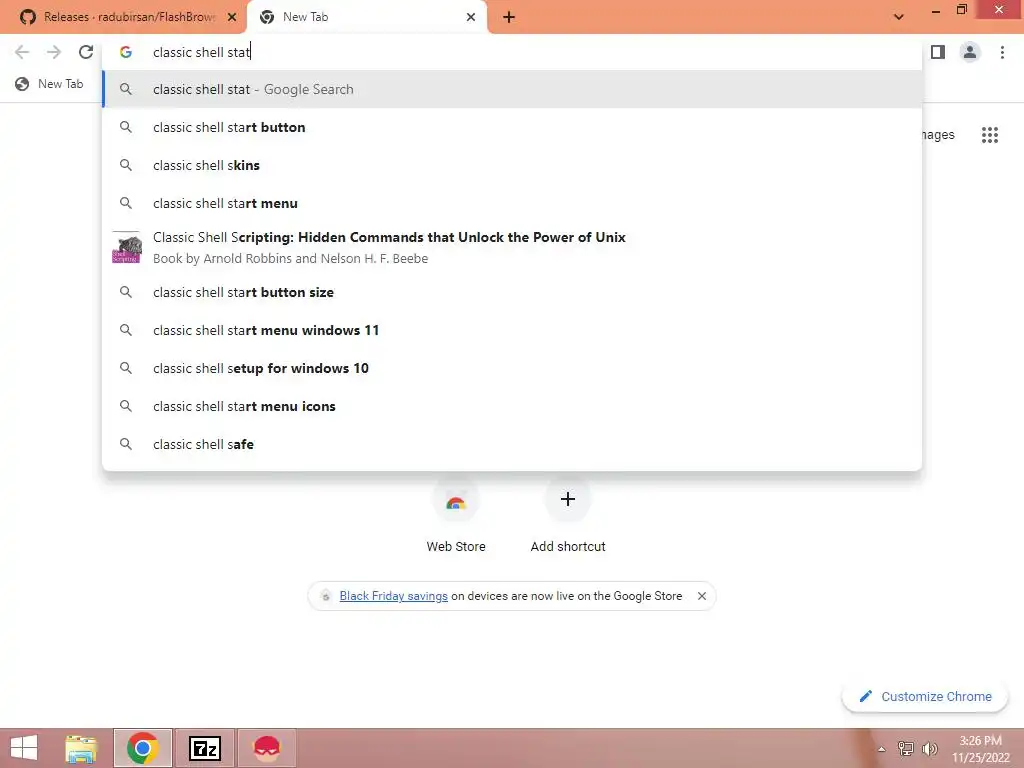Open the Chrome three-dot menu
This screenshot has height=768, width=1024.
click(x=1002, y=52)
